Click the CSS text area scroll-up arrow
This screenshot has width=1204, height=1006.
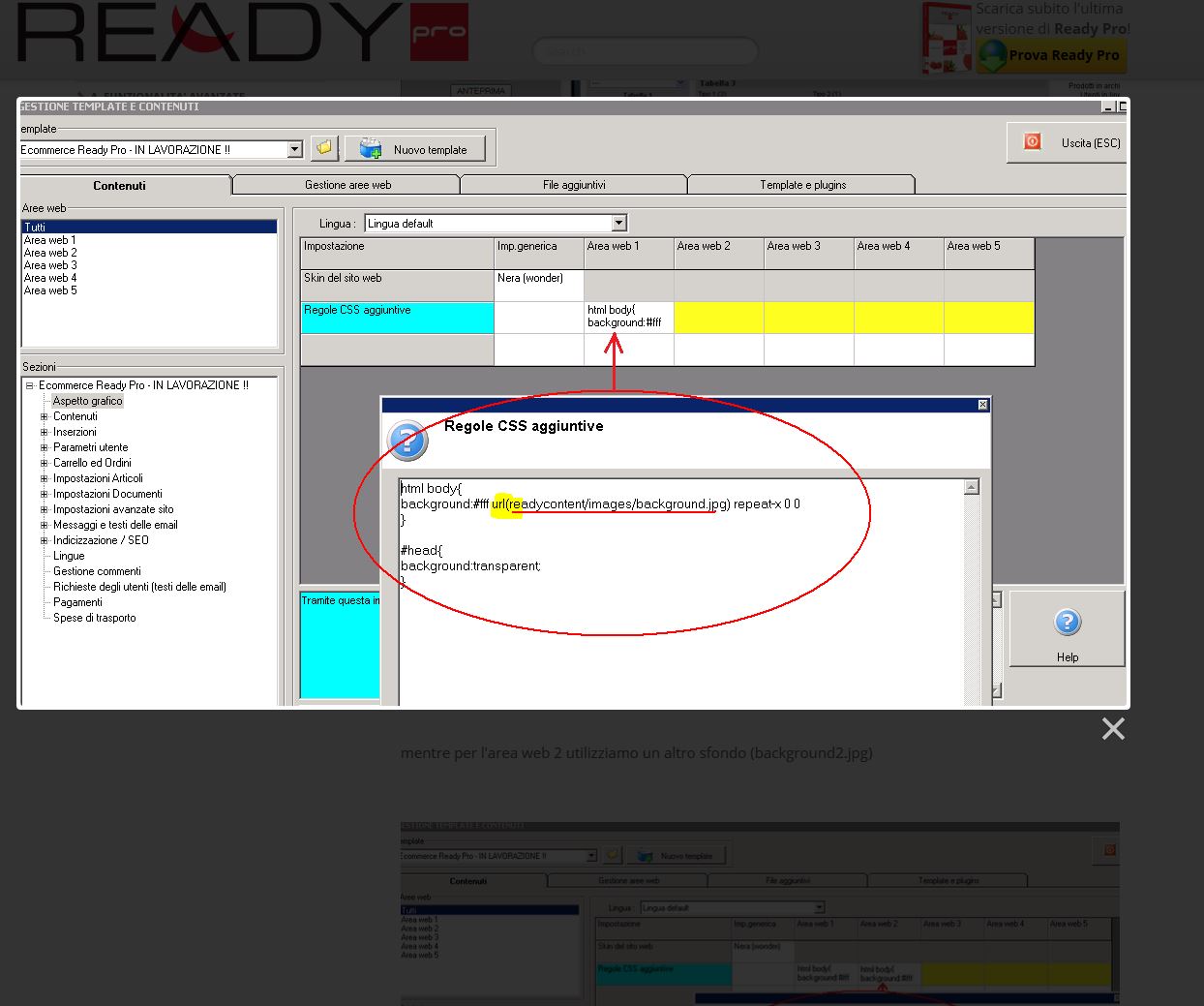click(972, 487)
